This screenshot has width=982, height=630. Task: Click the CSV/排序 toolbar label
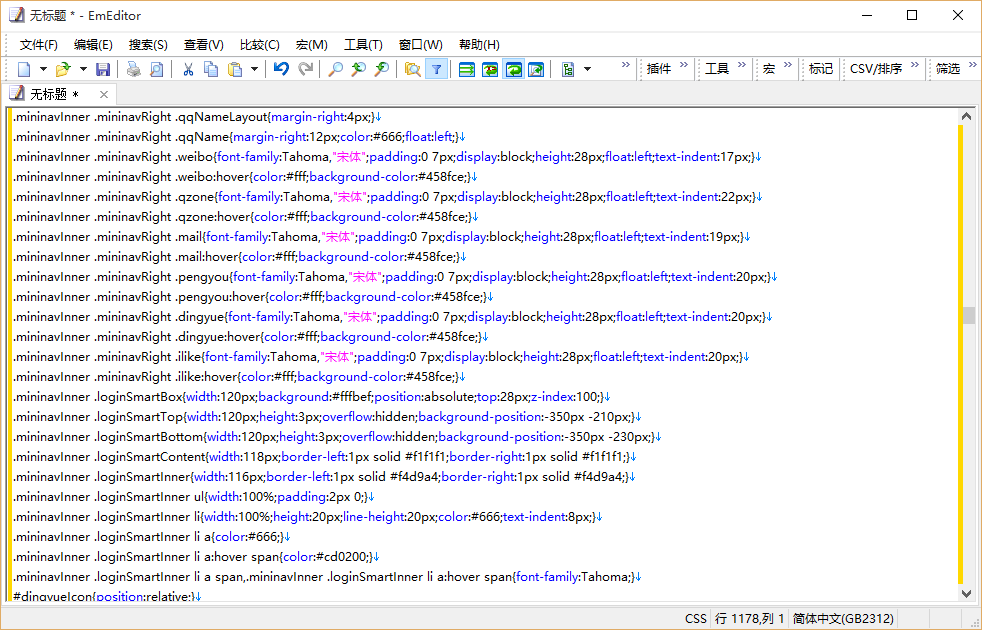pos(875,69)
